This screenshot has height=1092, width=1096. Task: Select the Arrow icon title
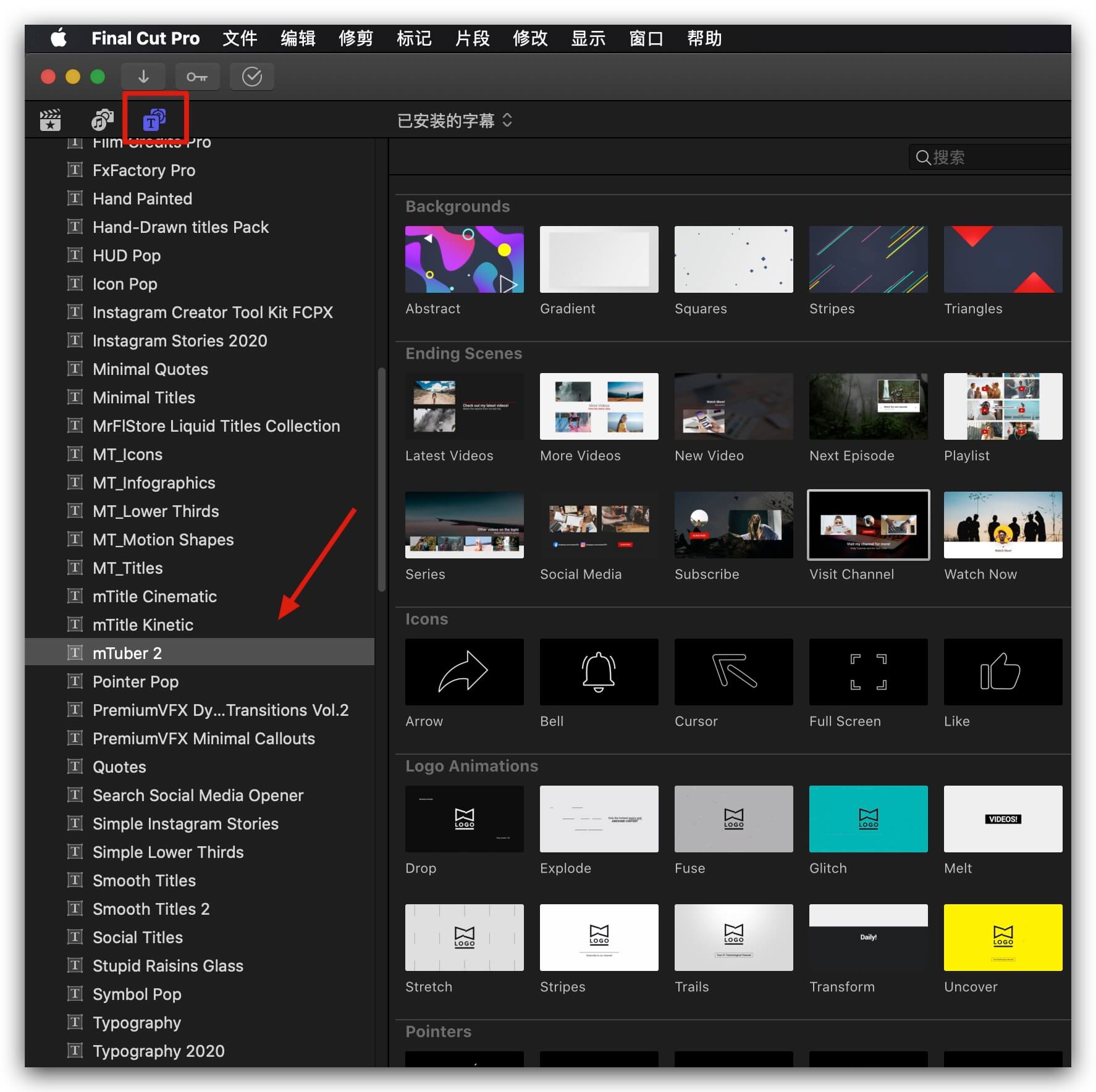464,671
